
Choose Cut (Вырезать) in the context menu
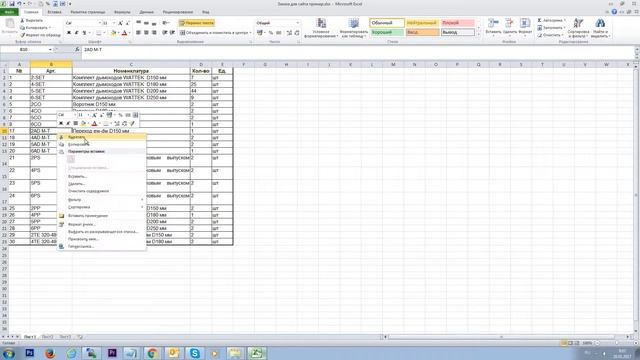[102, 137]
